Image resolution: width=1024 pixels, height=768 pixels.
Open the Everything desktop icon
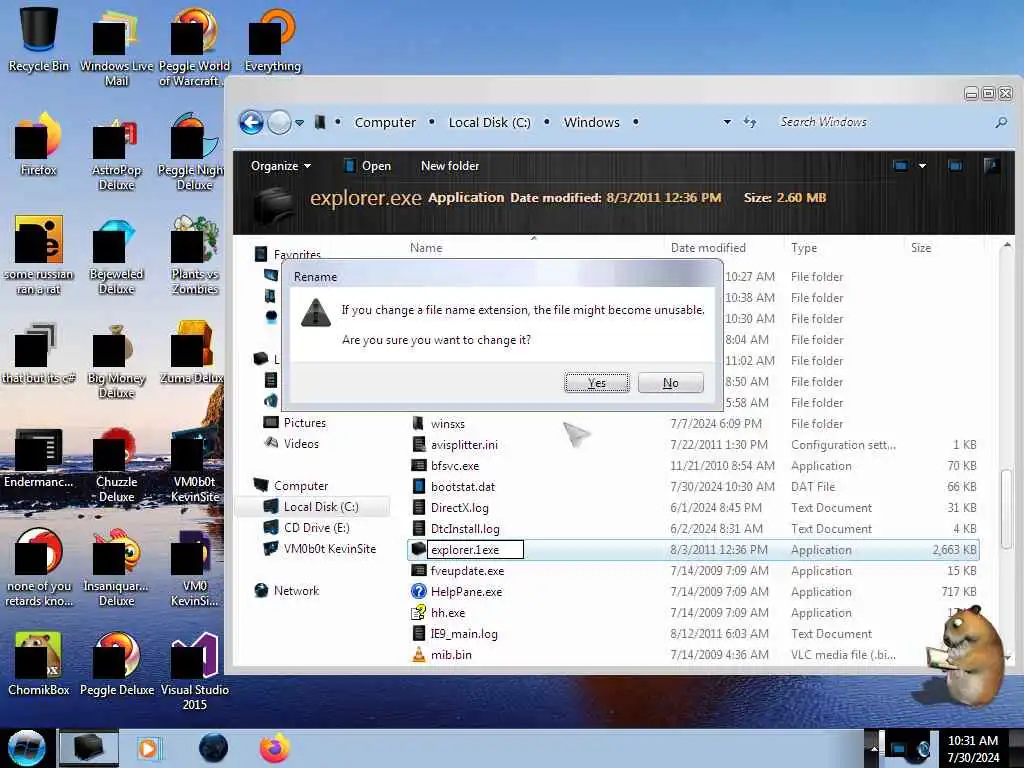(x=272, y=39)
